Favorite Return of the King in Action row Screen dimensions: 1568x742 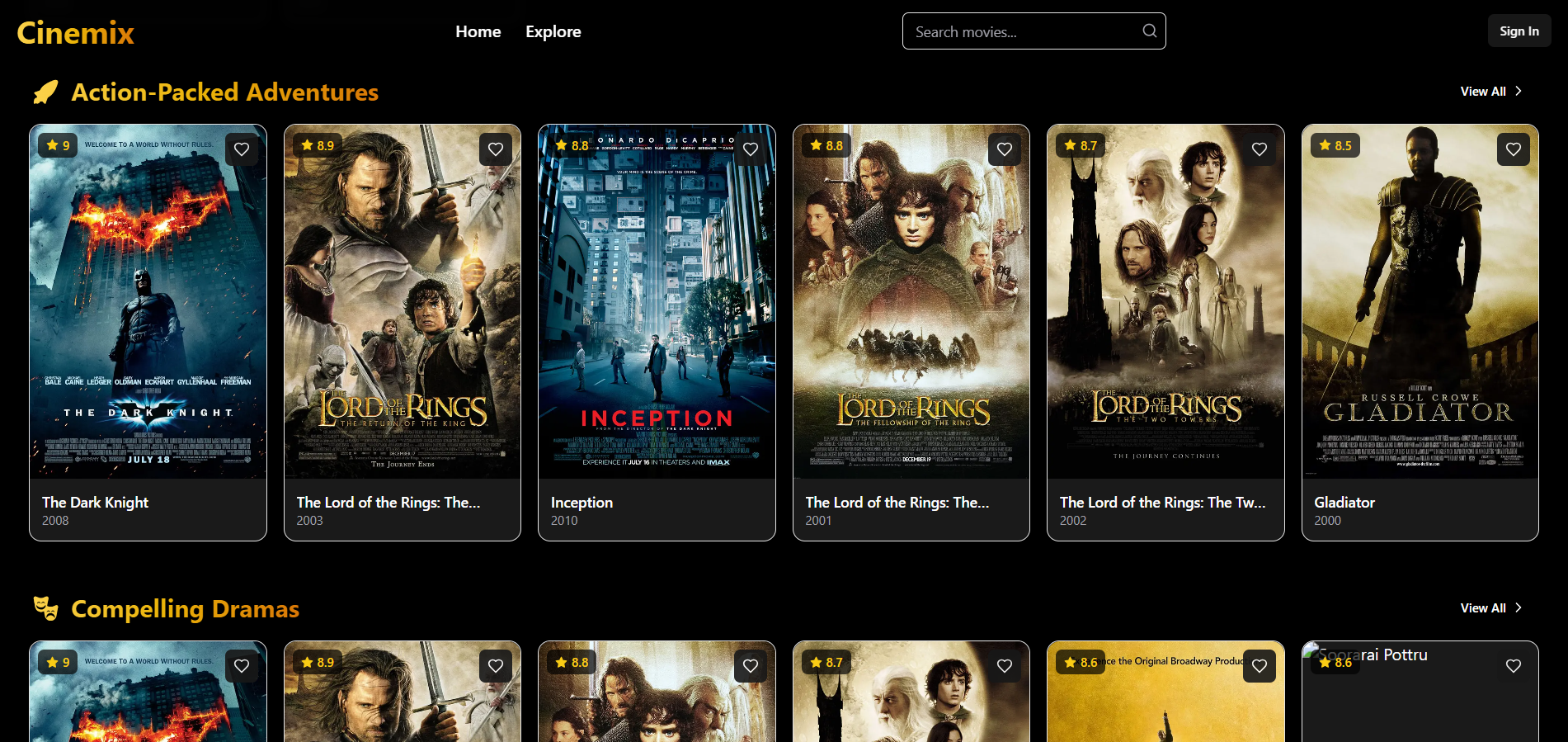pos(496,149)
